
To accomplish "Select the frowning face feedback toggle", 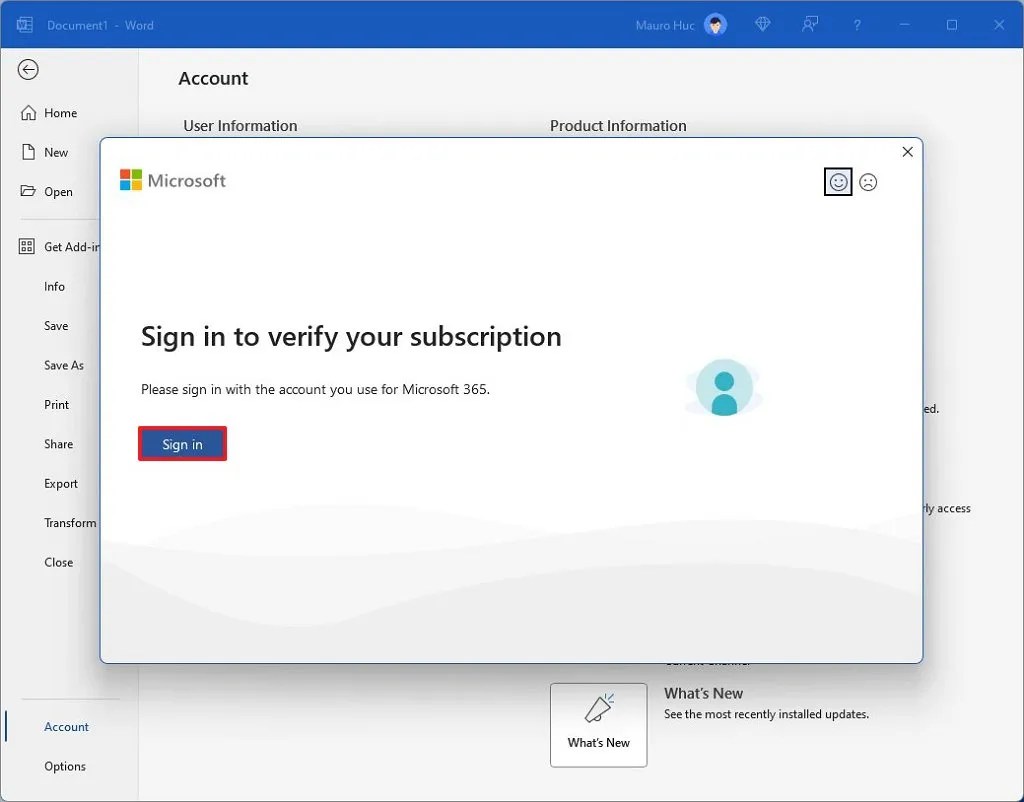I will tap(868, 182).
